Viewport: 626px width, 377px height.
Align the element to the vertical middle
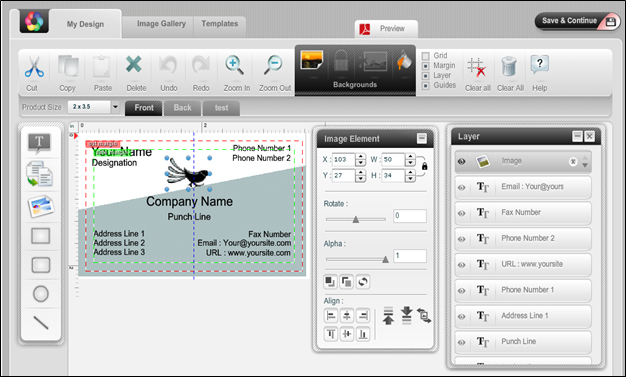coord(347,333)
